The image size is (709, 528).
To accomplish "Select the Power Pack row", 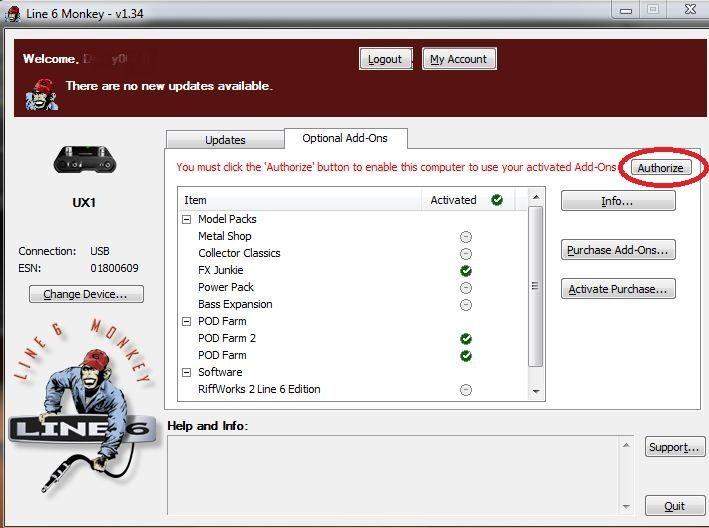I will (x=353, y=288).
